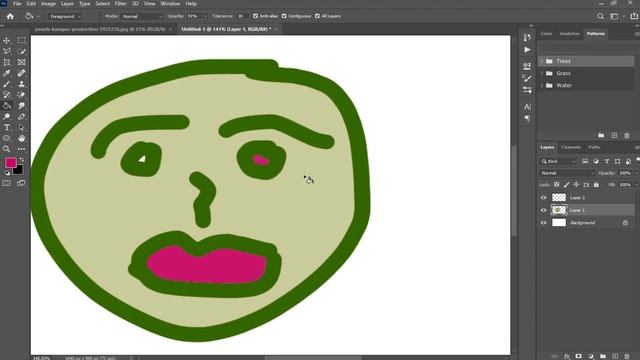Screen dimensions: 640x360
Task: Open the Help menu
Action: point(191,4)
